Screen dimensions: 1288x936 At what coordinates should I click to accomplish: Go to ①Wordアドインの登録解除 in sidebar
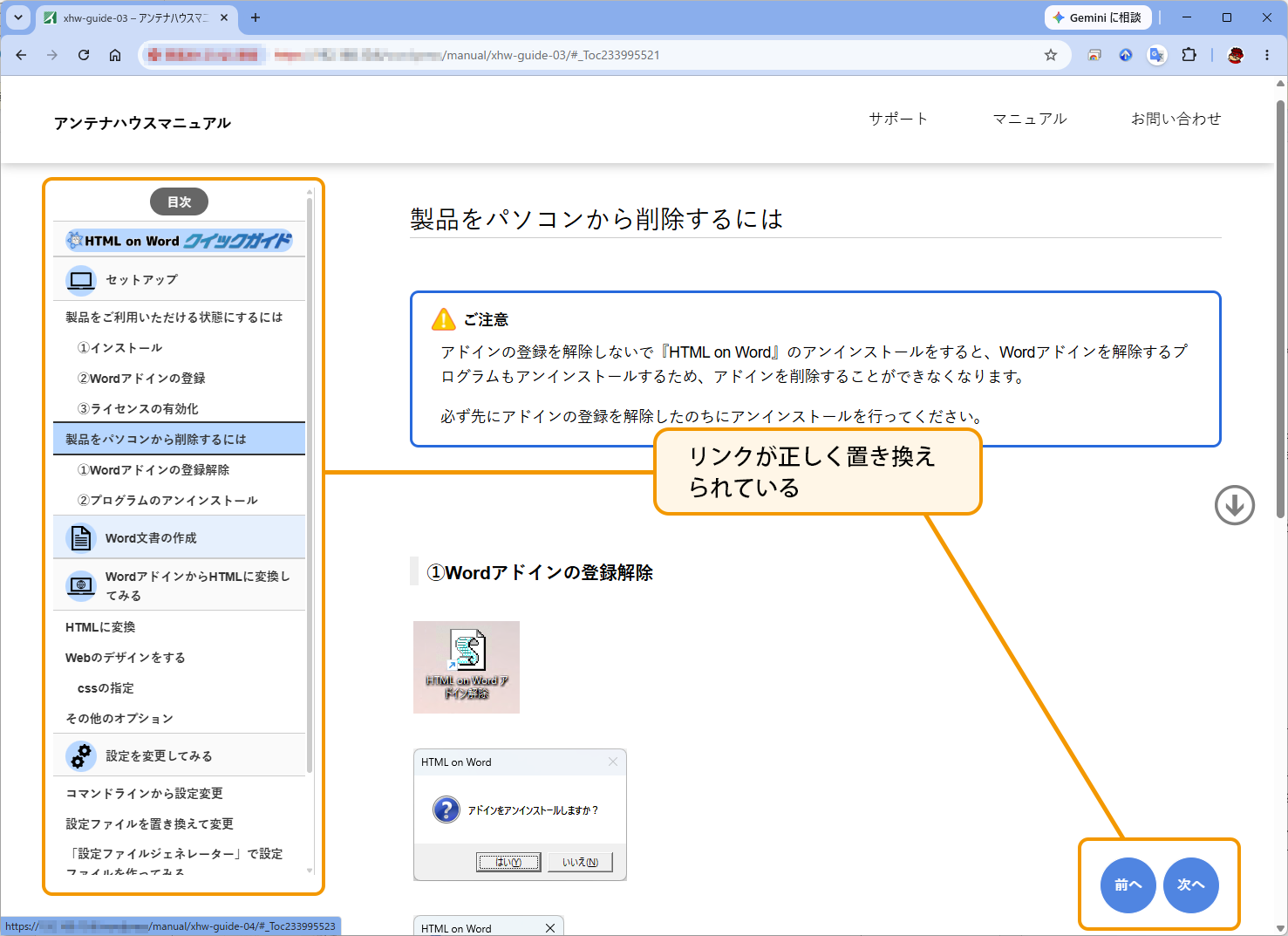pyautogui.click(x=153, y=470)
